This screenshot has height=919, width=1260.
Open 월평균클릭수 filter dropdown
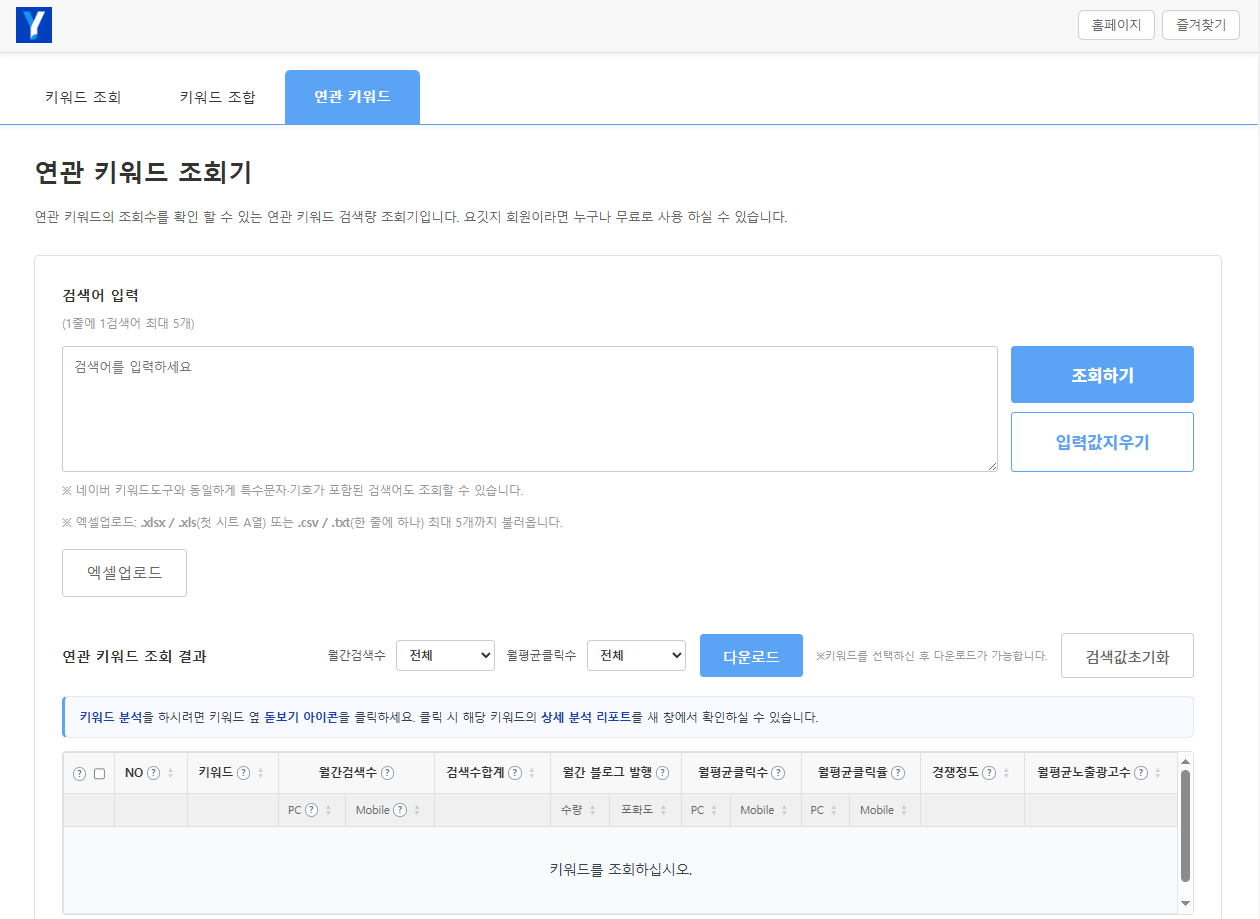tap(636, 655)
